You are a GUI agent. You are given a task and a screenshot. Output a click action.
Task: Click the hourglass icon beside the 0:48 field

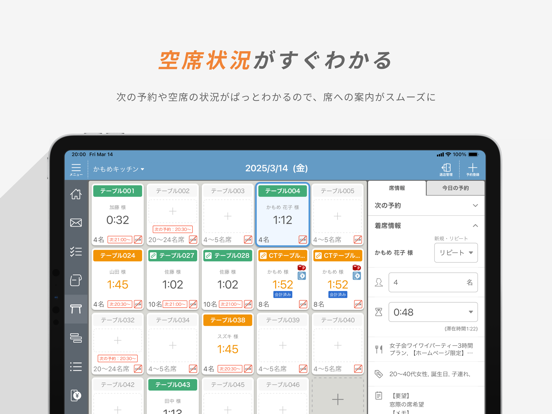(x=379, y=312)
